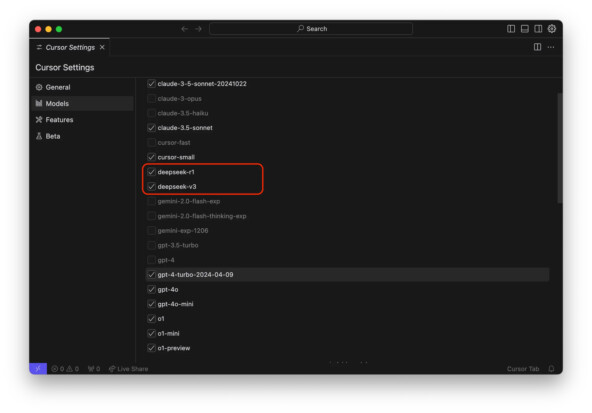Screen dimensions: 592x413
Task: Enable the claude-3.5-haiku model
Action: coord(151,113)
